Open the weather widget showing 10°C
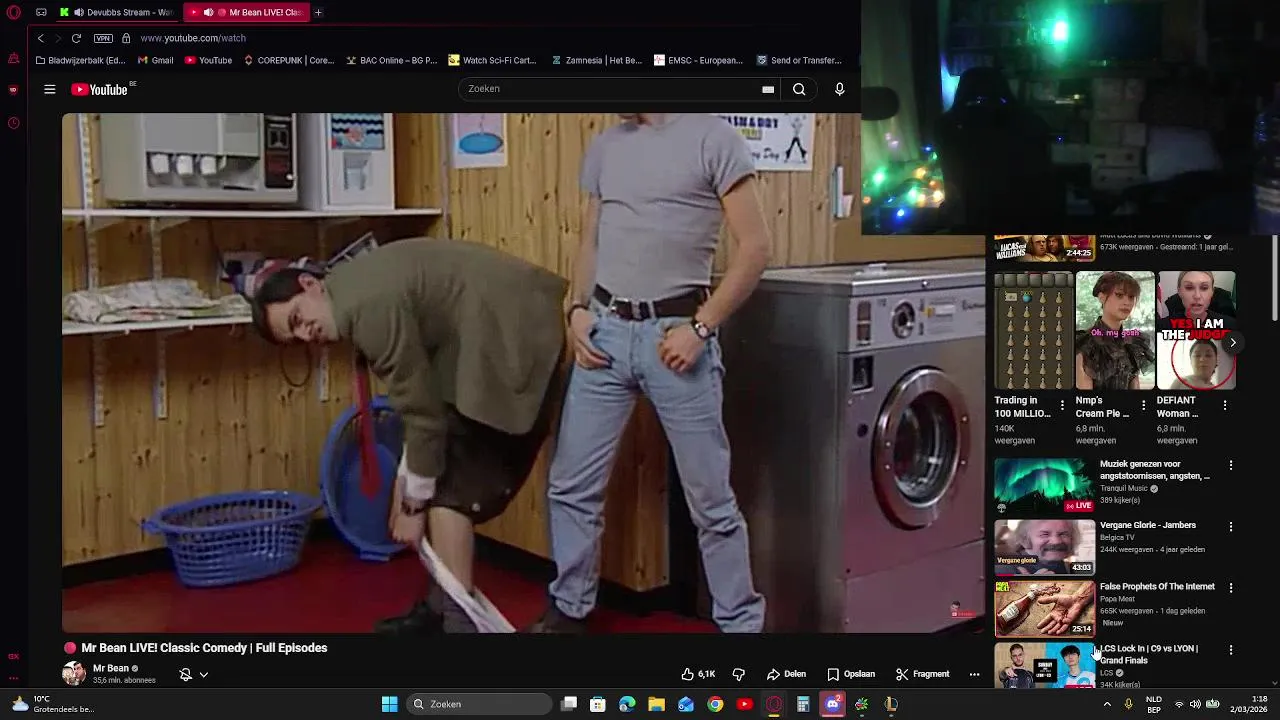 coord(52,704)
